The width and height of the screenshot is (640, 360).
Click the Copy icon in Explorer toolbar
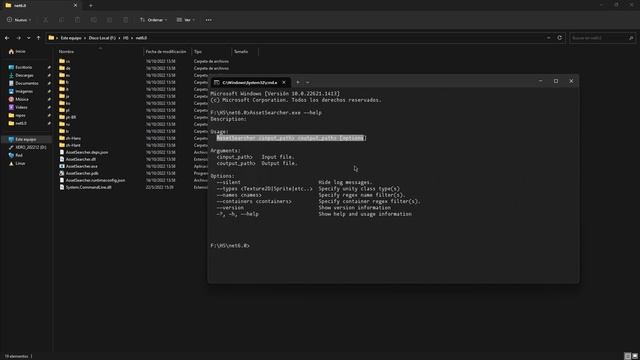click(x=62, y=20)
